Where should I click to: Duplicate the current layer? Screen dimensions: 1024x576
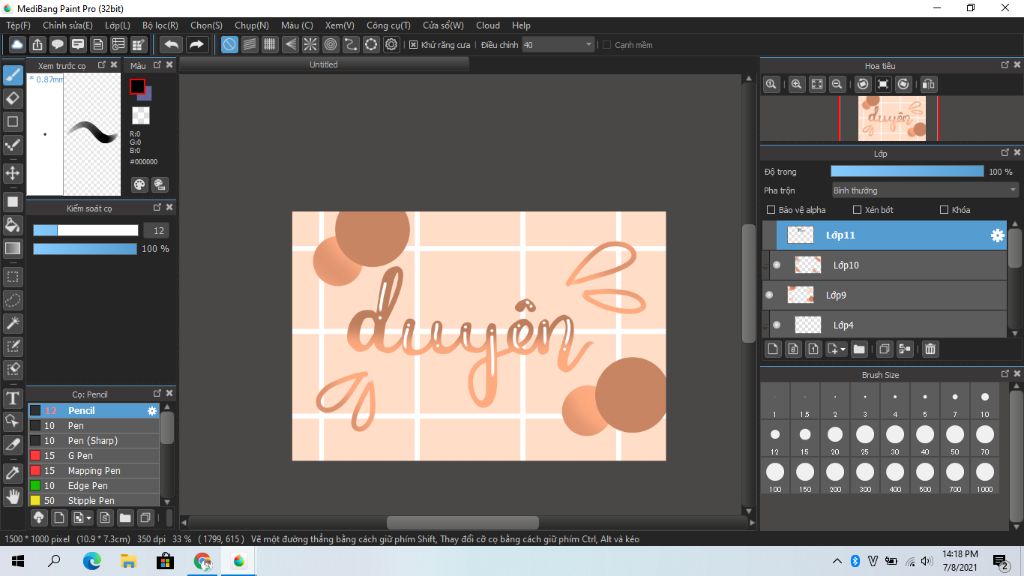[x=884, y=349]
